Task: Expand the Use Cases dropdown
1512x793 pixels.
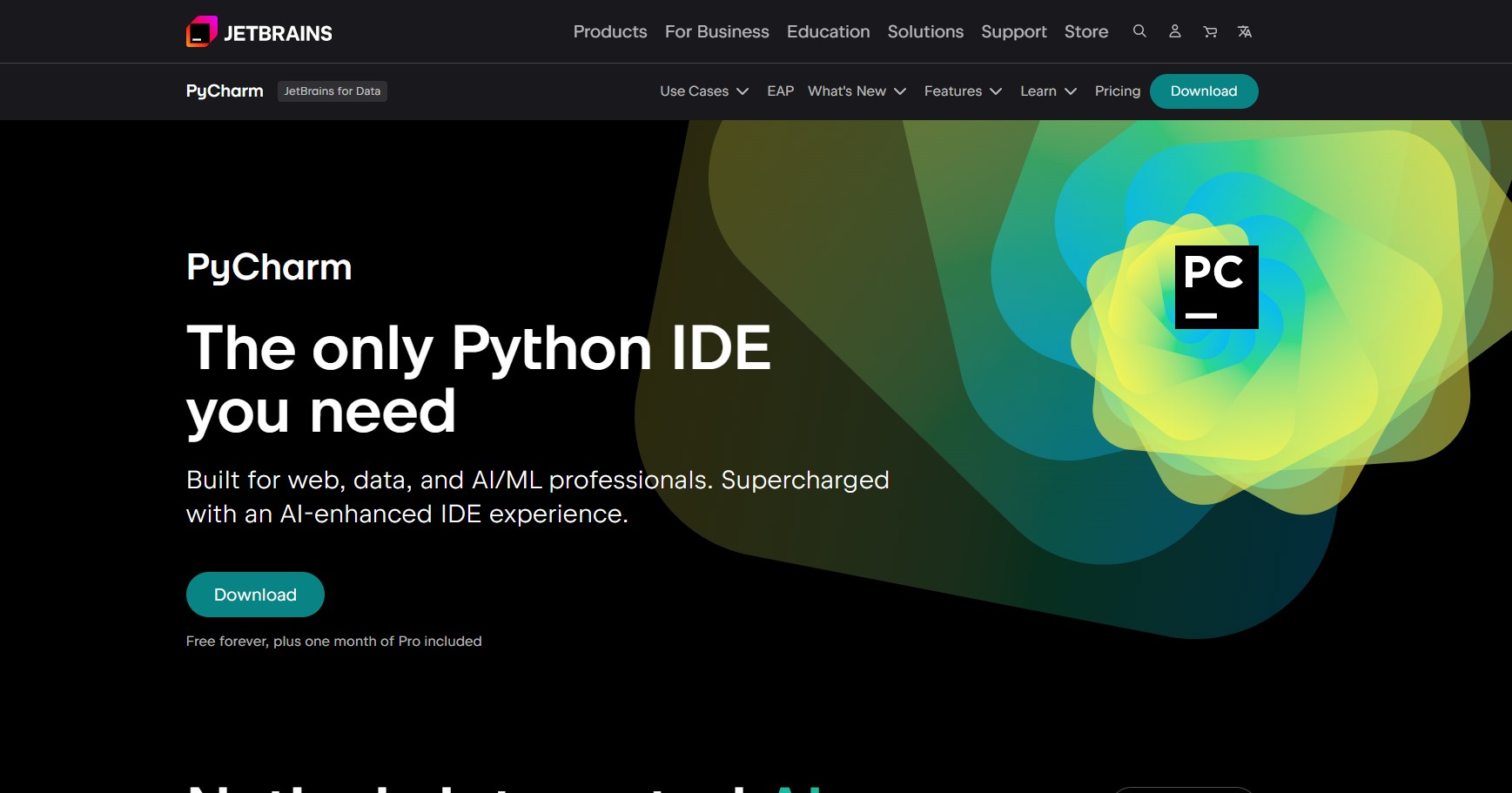Action: coord(704,91)
